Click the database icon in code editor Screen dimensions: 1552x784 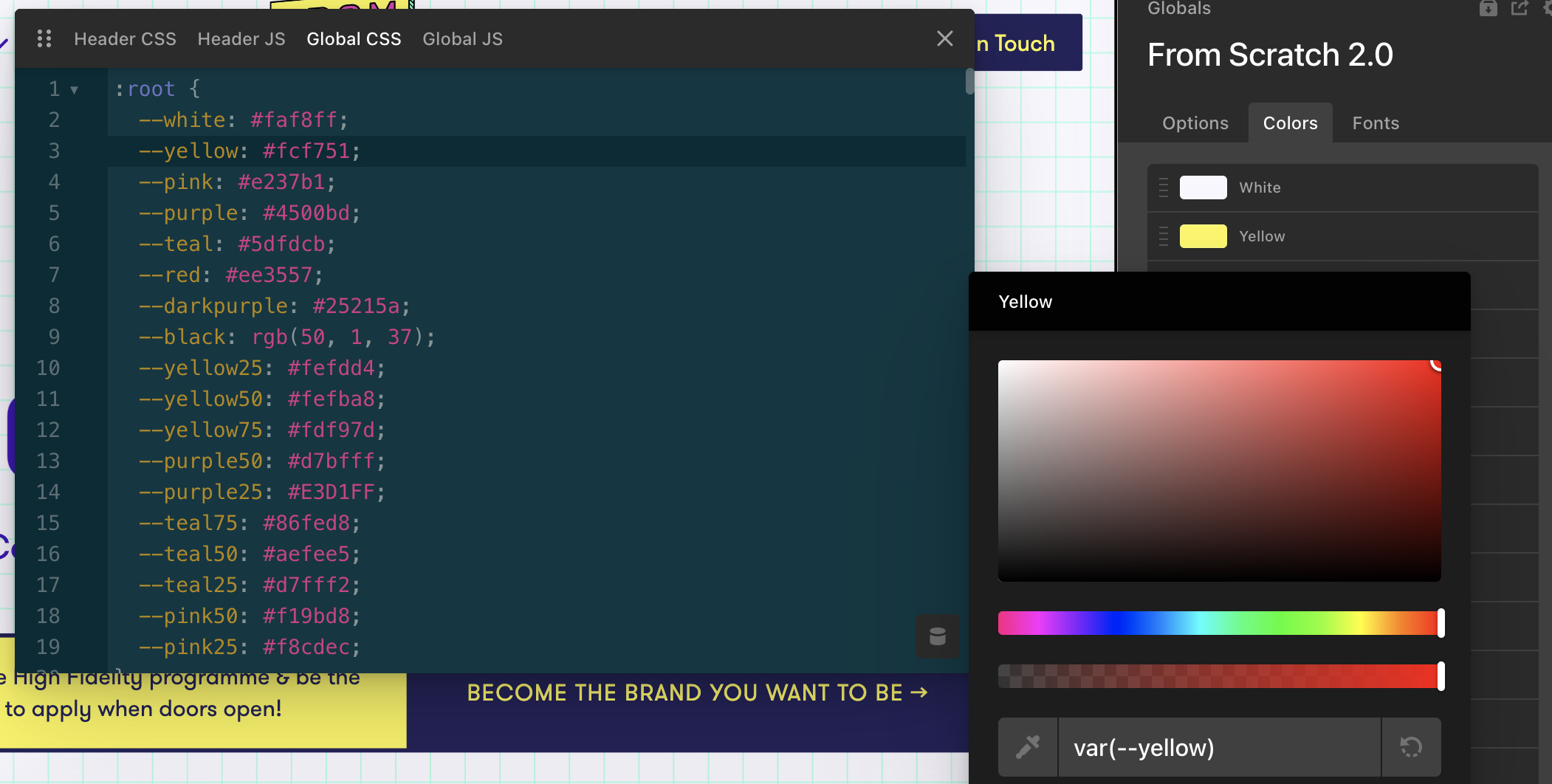pyautogui.click(x=938, y=636)
